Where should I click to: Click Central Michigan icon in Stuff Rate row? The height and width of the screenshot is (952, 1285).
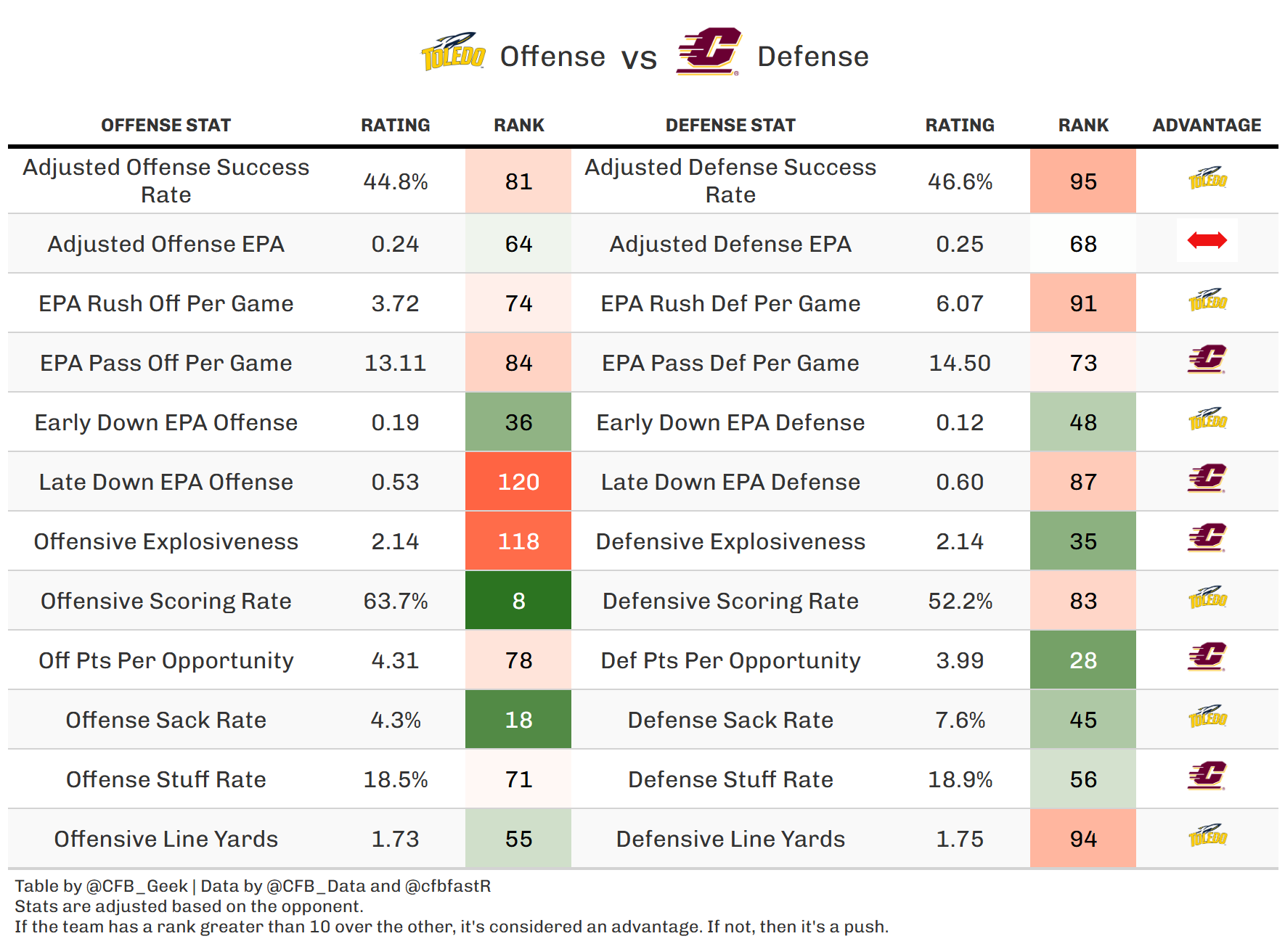click(x=1207, y=776)
